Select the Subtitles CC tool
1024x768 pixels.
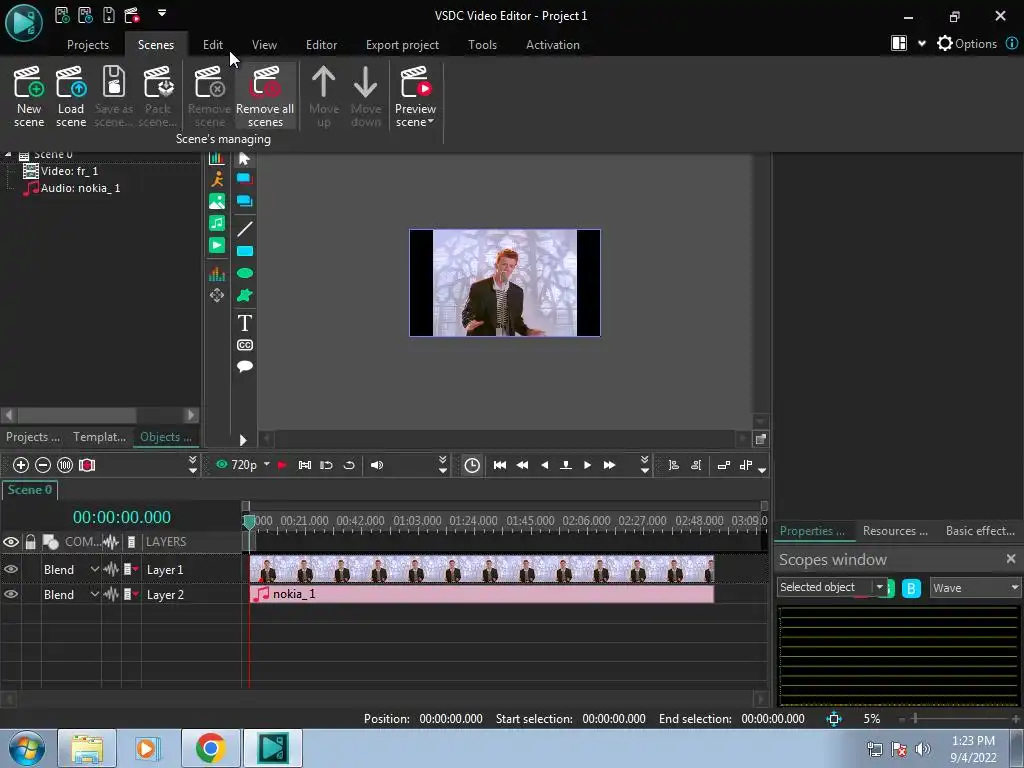click(x=245, y=345)
